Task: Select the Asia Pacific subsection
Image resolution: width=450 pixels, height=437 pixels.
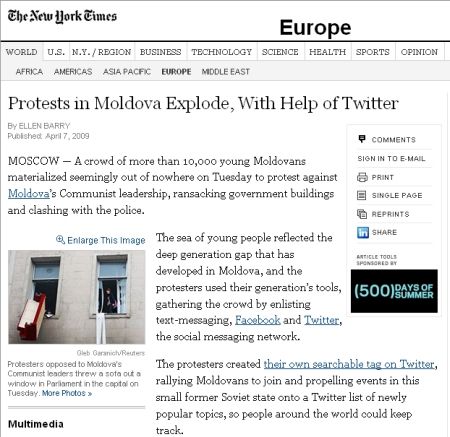Action: tap(127, 72)
